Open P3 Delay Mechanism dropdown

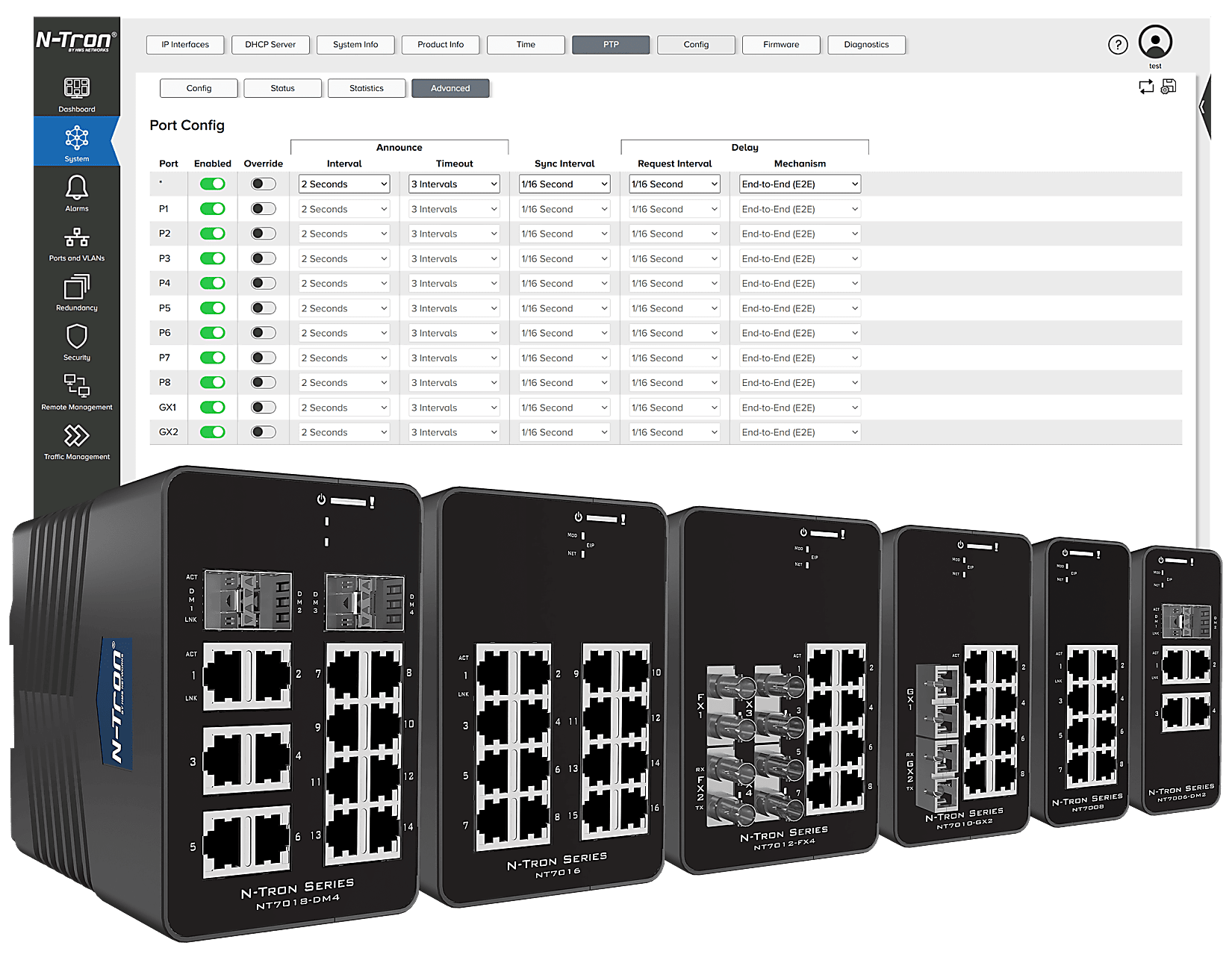(x=800, y=258)
